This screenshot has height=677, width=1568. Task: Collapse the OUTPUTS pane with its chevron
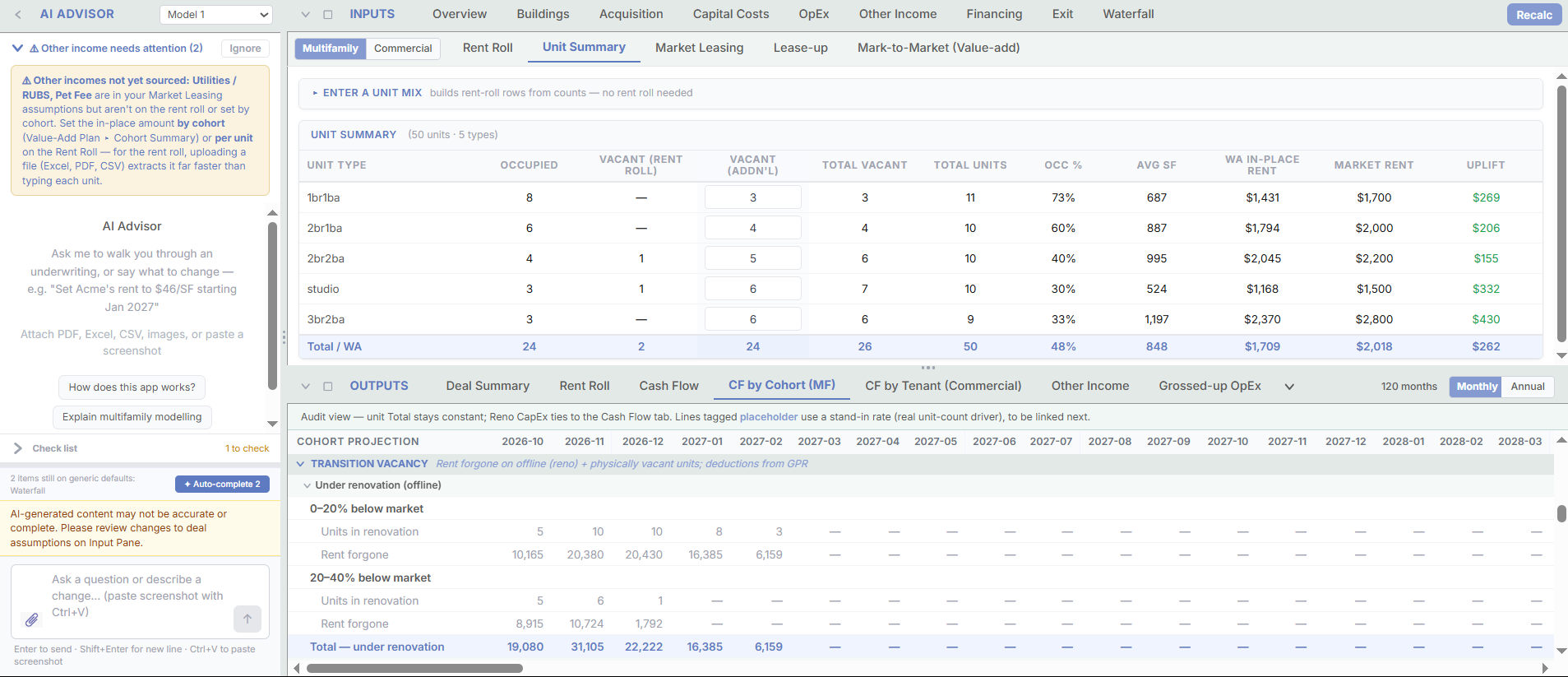pyautogui.click(x=306, y=387)
